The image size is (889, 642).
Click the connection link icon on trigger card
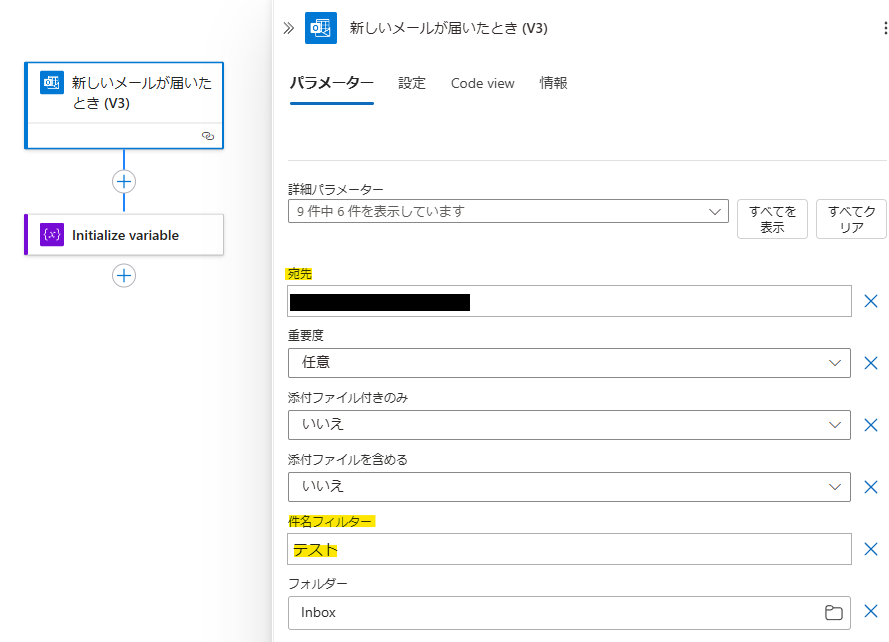click(x=208, y=136)
